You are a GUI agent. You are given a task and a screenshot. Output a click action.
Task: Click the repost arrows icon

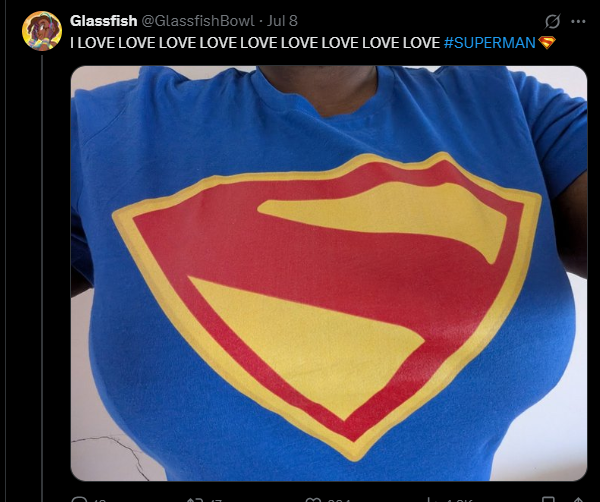point(192,500)
